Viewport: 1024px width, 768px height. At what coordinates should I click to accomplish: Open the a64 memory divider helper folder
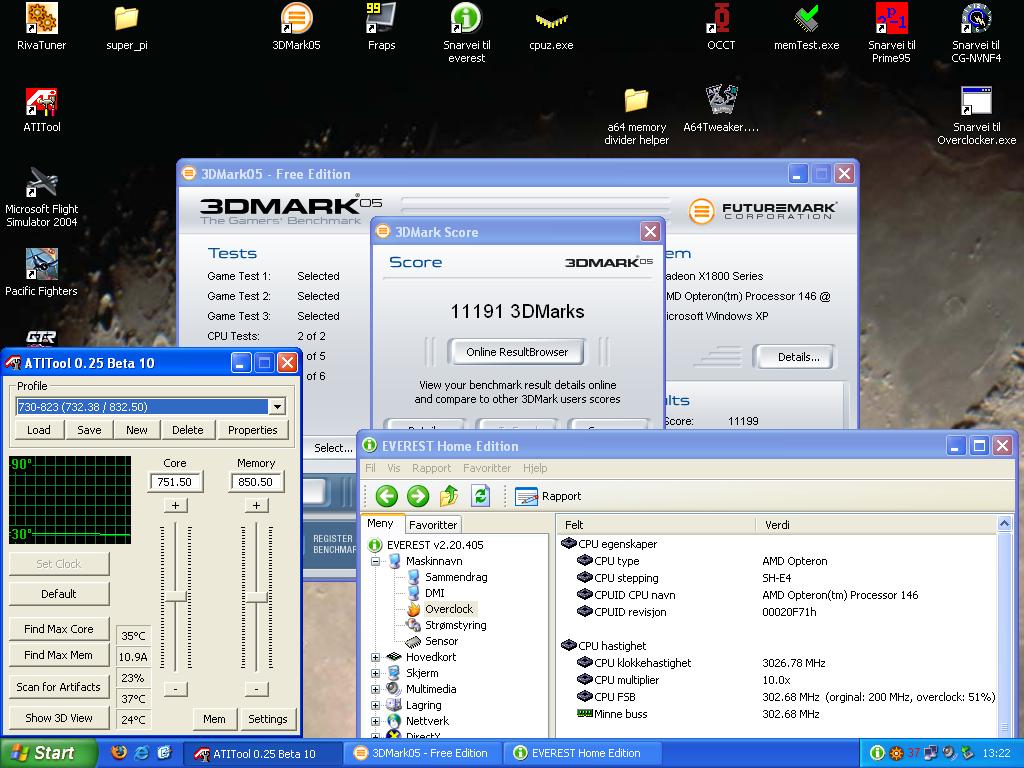tap(636, 116)
